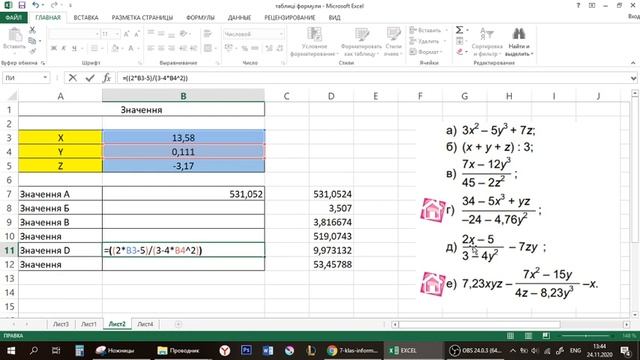Screen dimensions: 640x360
Task: Open Format as Table (Форматировать как таблицу)
Action: click(361, 42)
